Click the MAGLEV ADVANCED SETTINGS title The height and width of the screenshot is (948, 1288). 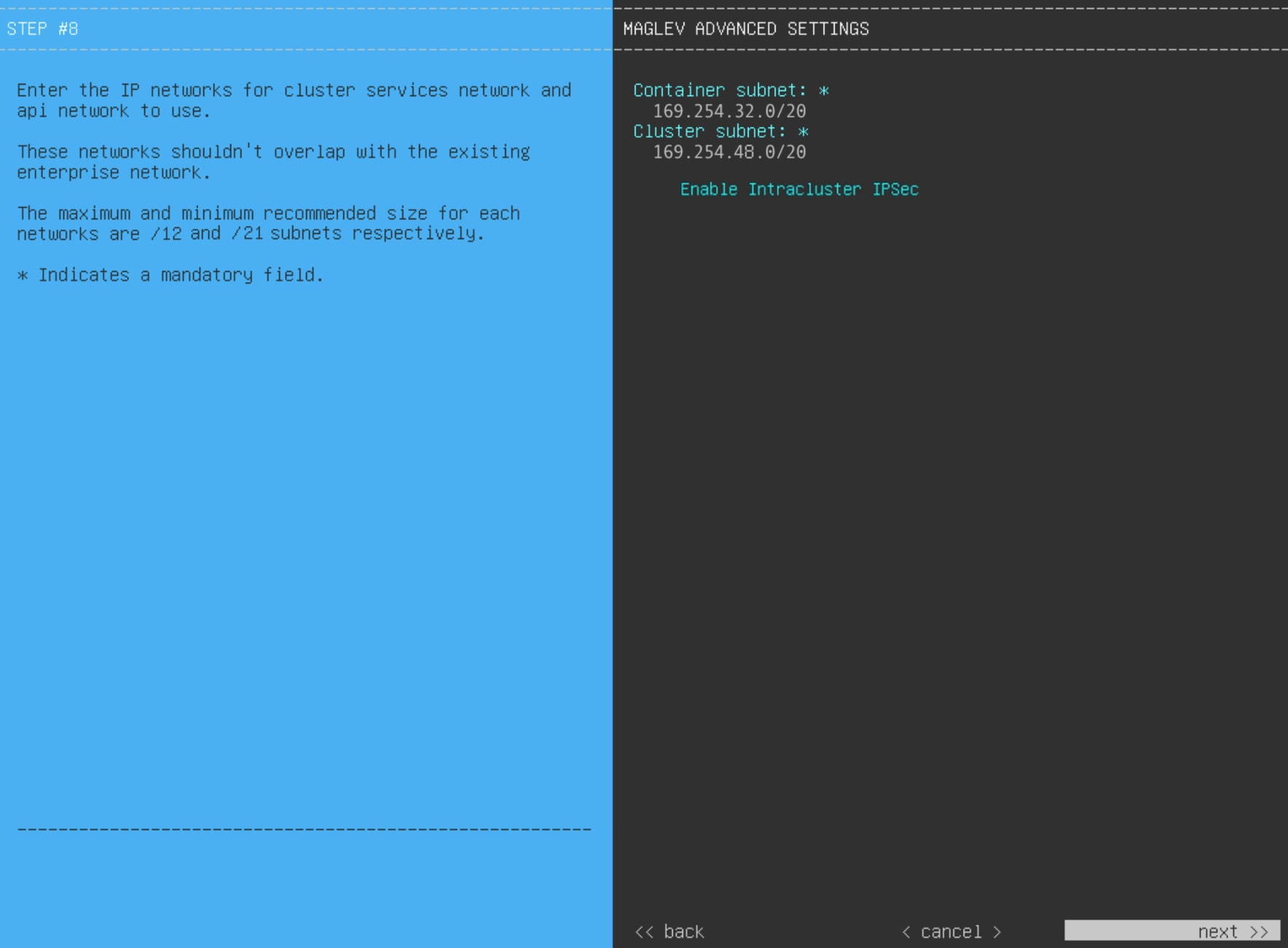coord(746,29)
